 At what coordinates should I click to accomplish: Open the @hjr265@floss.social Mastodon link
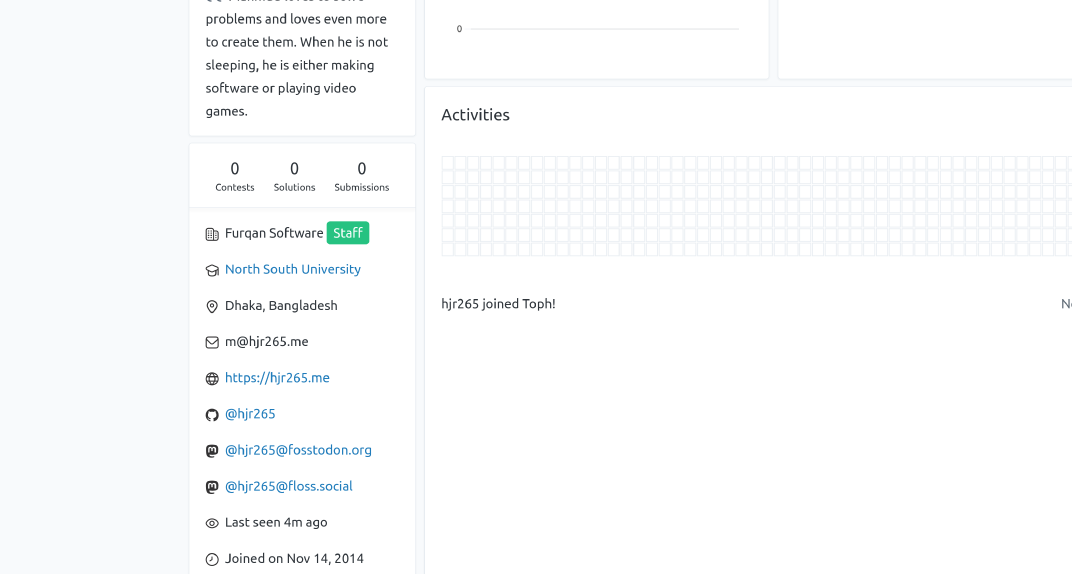point(288,486)
